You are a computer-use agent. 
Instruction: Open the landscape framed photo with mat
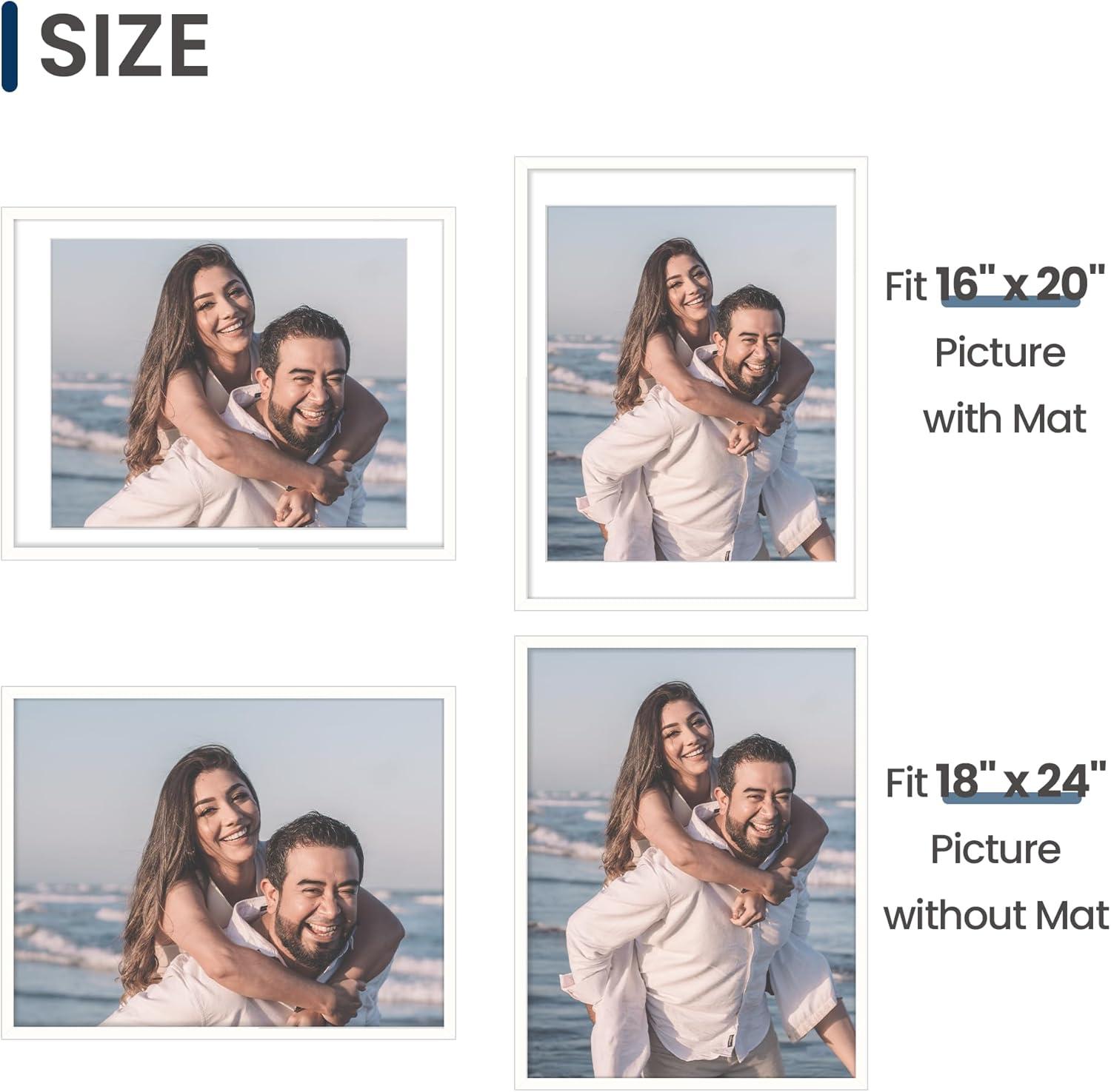point(228,383)
